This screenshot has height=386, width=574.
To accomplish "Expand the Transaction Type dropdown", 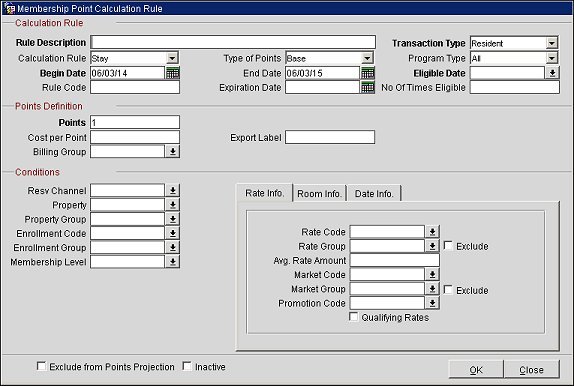I will [x=552, y=43].
